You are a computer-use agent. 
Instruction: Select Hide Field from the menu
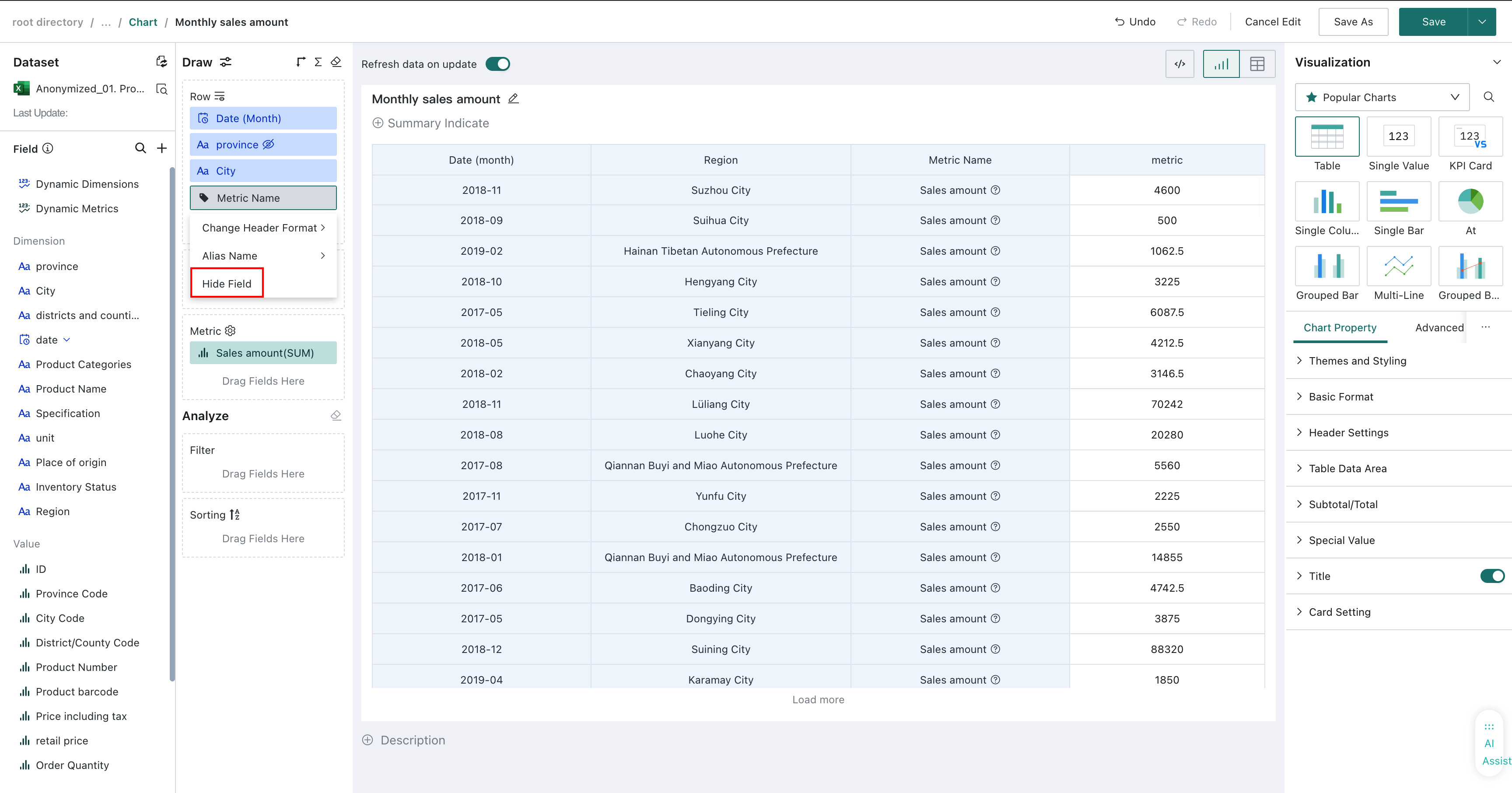coord(227,284)
